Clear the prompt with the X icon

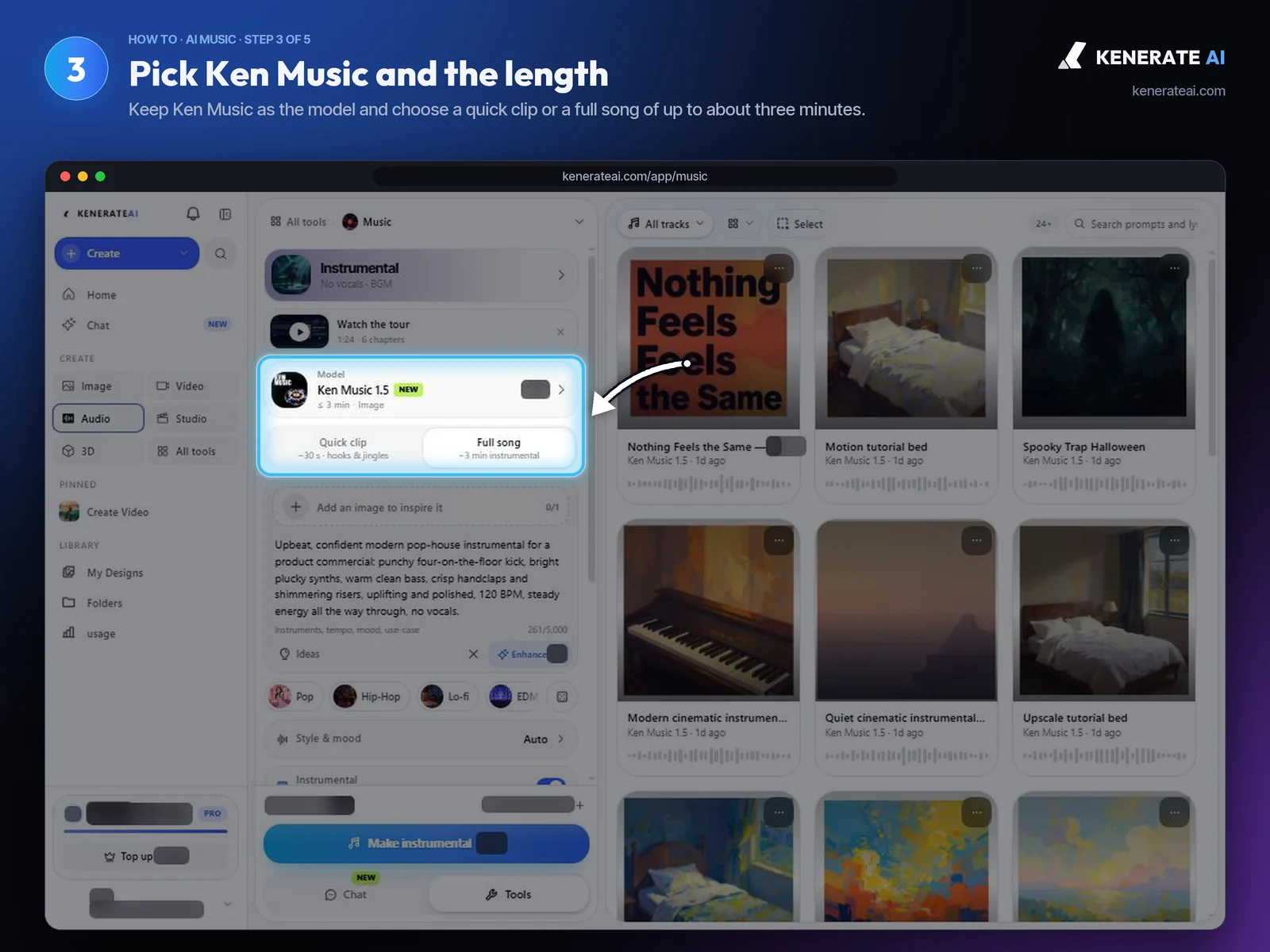point(473,654)
